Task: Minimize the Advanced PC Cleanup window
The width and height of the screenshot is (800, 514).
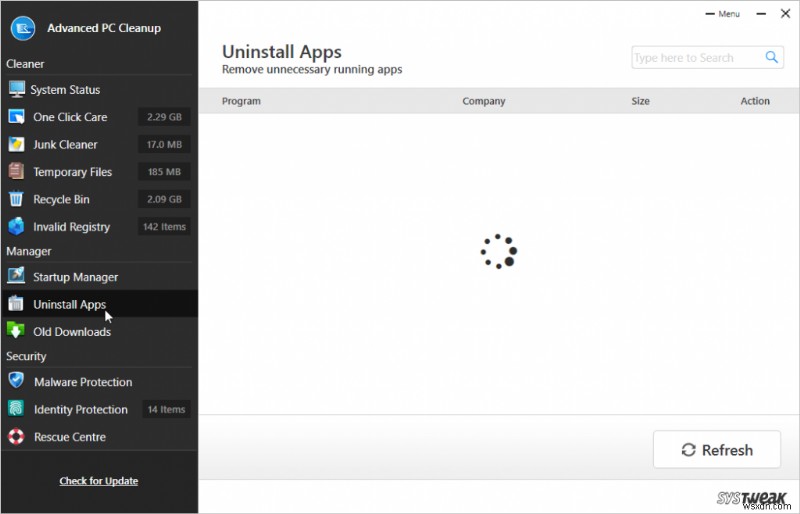Action: tap(761, 14)
